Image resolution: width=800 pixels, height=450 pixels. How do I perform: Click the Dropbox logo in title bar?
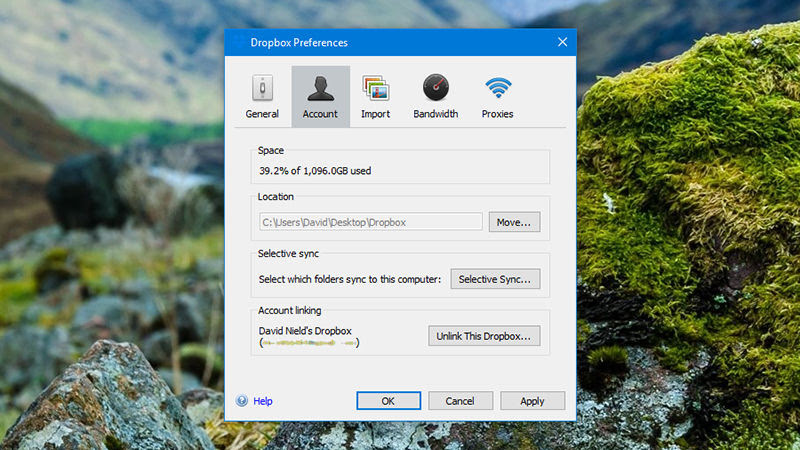[x=238, y=42]
